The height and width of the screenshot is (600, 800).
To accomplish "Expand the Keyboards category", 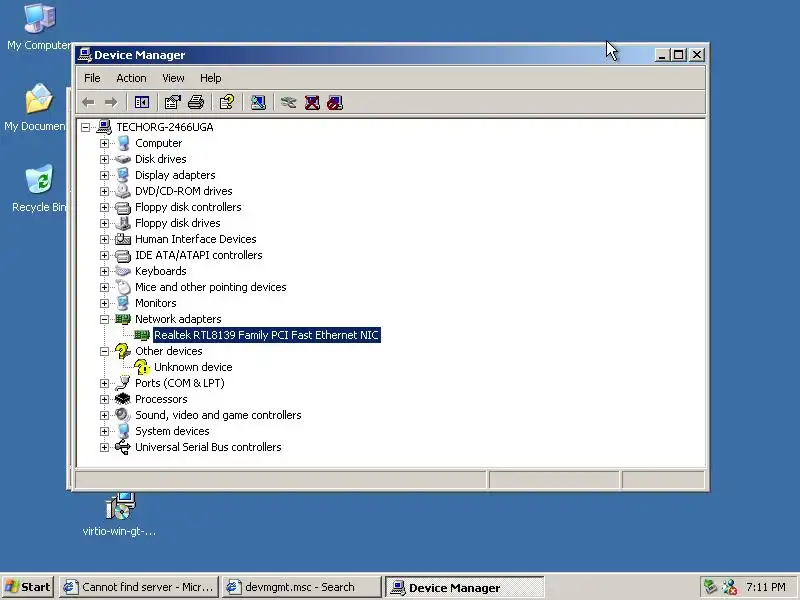I will 105,271.
